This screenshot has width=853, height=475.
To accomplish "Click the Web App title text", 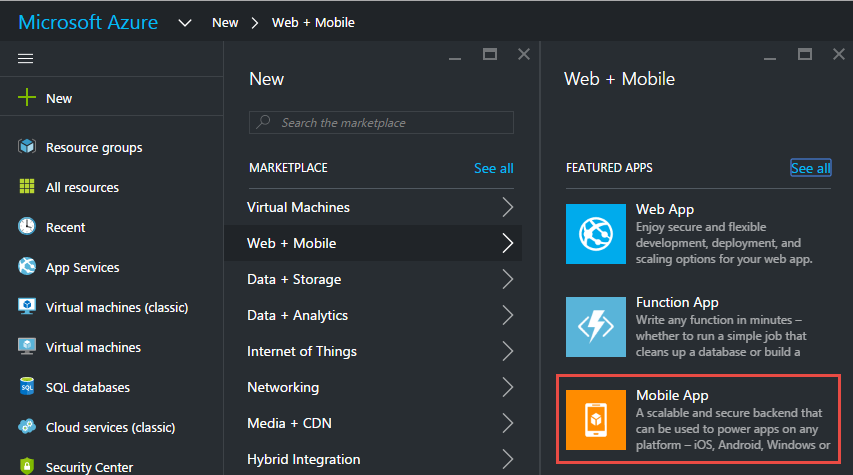I will tap(665, 209).
